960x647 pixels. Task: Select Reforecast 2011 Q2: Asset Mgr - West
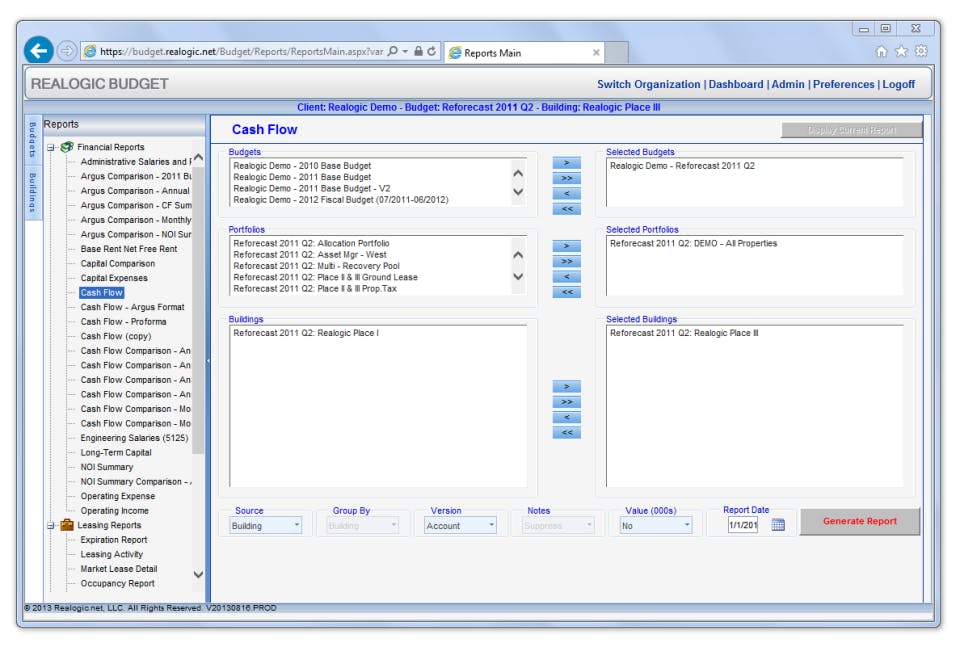(309, 255)
